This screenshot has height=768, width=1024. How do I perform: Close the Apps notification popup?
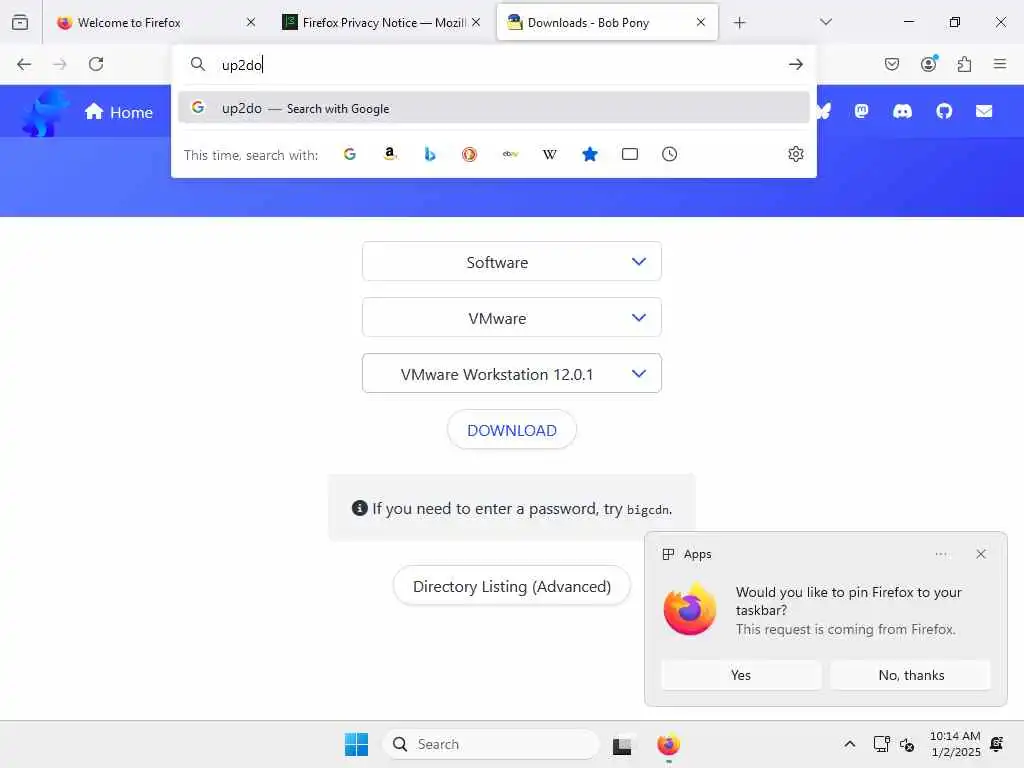pyautogui.click(x=981, y=554)
